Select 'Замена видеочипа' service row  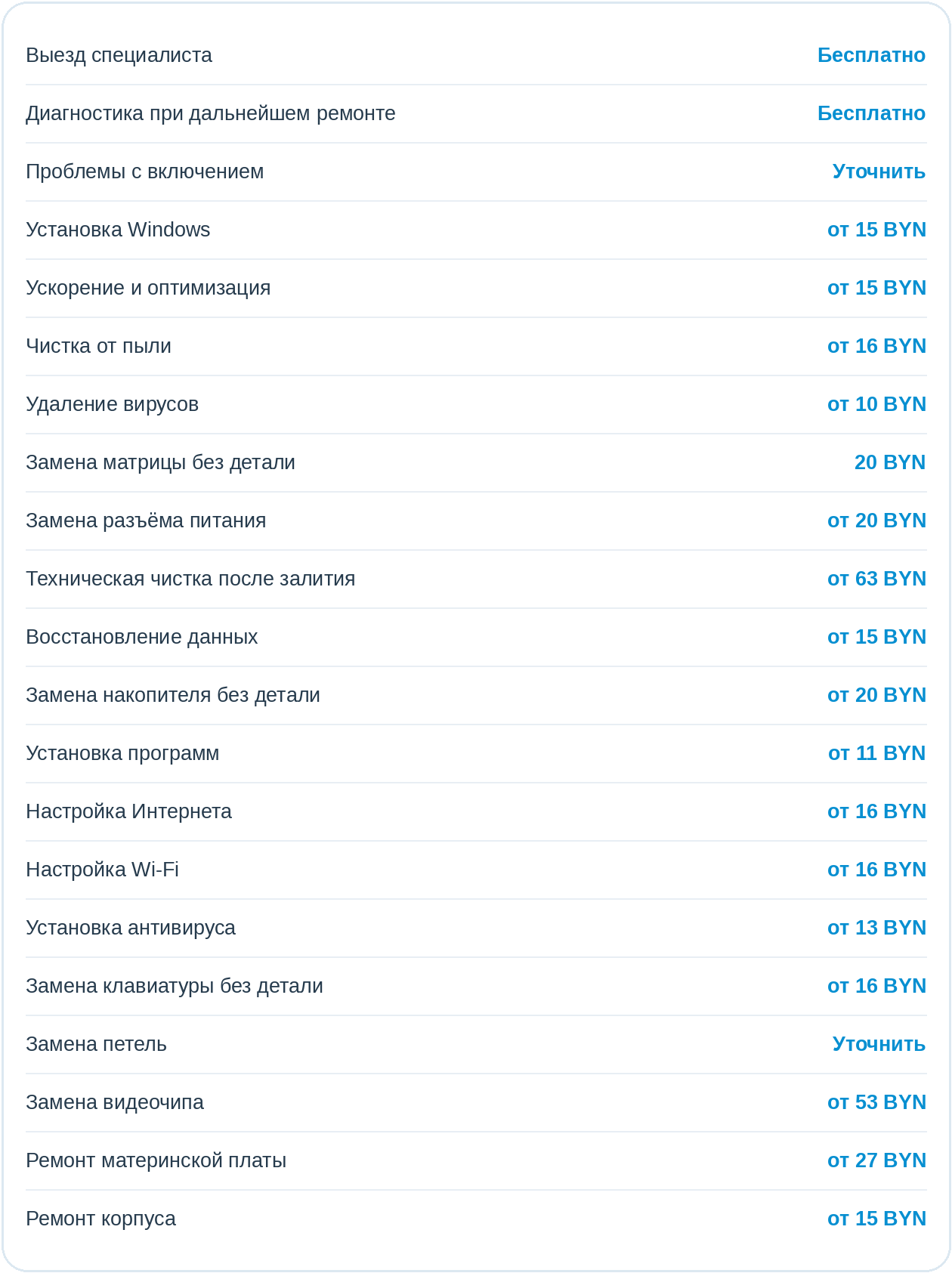click(x=476, y=1102)
